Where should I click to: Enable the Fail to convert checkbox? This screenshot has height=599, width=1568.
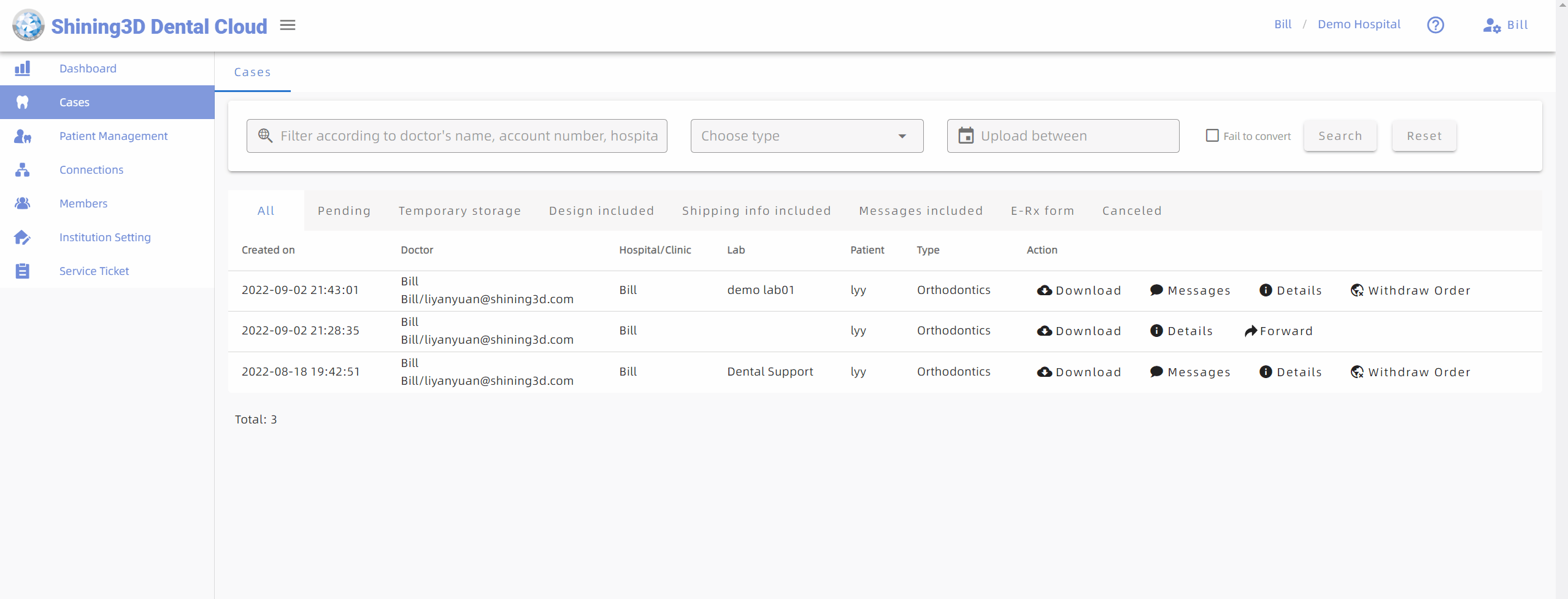tap(1212, 136)
